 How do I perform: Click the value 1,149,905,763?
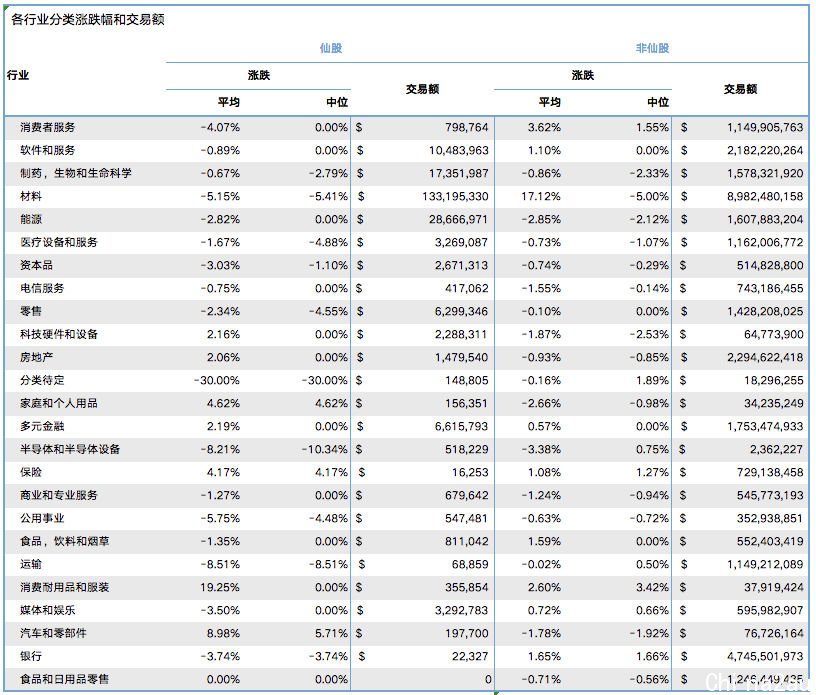click(x=765, y=127)
